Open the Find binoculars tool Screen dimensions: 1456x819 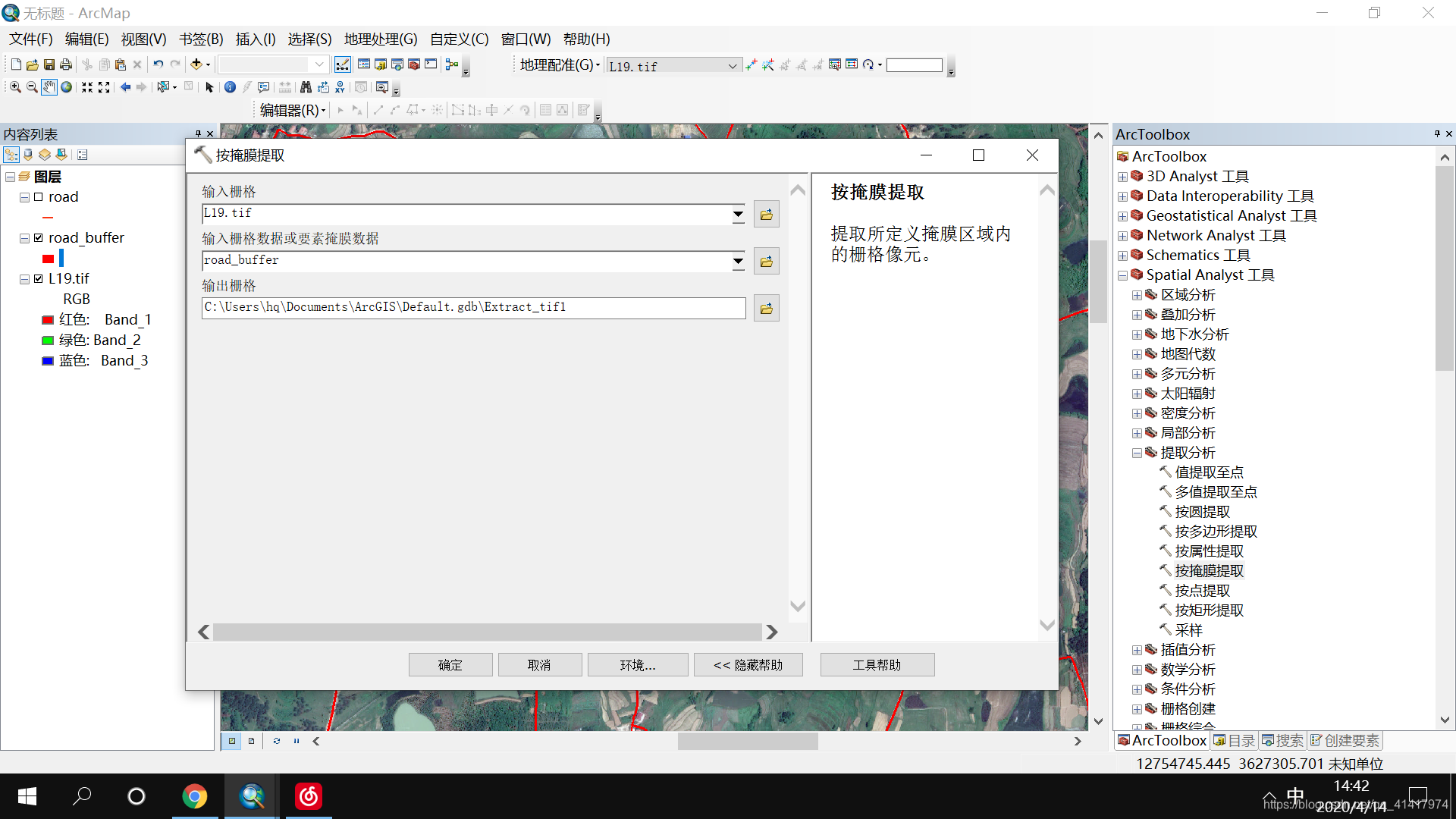click(306, 87)
